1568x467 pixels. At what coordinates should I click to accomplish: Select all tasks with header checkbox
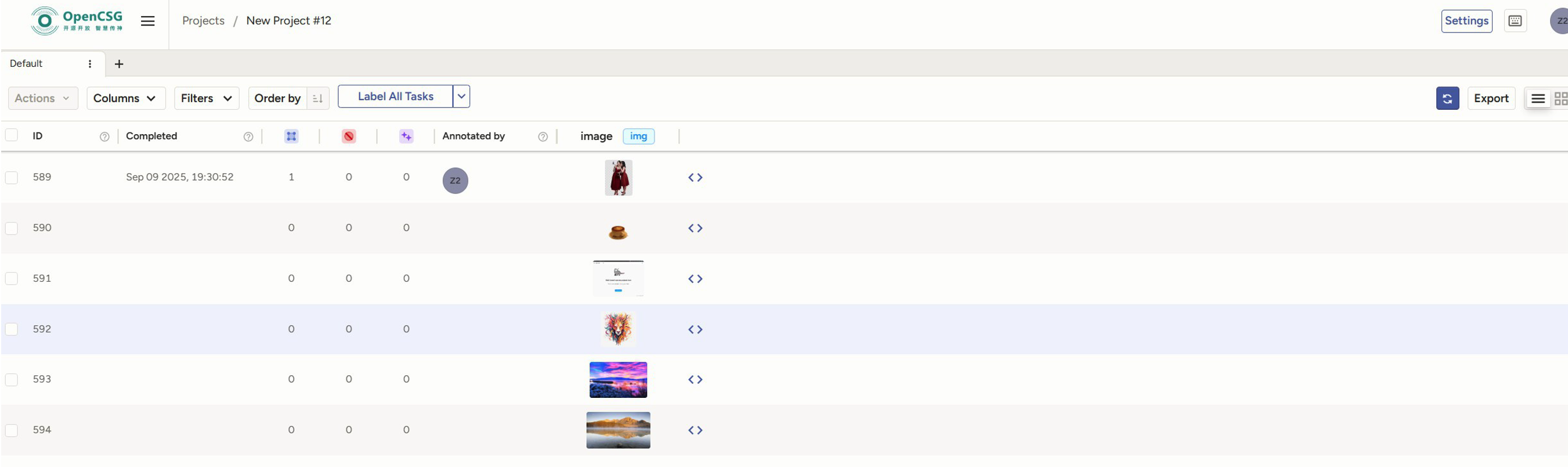click(x=12, y=135)
